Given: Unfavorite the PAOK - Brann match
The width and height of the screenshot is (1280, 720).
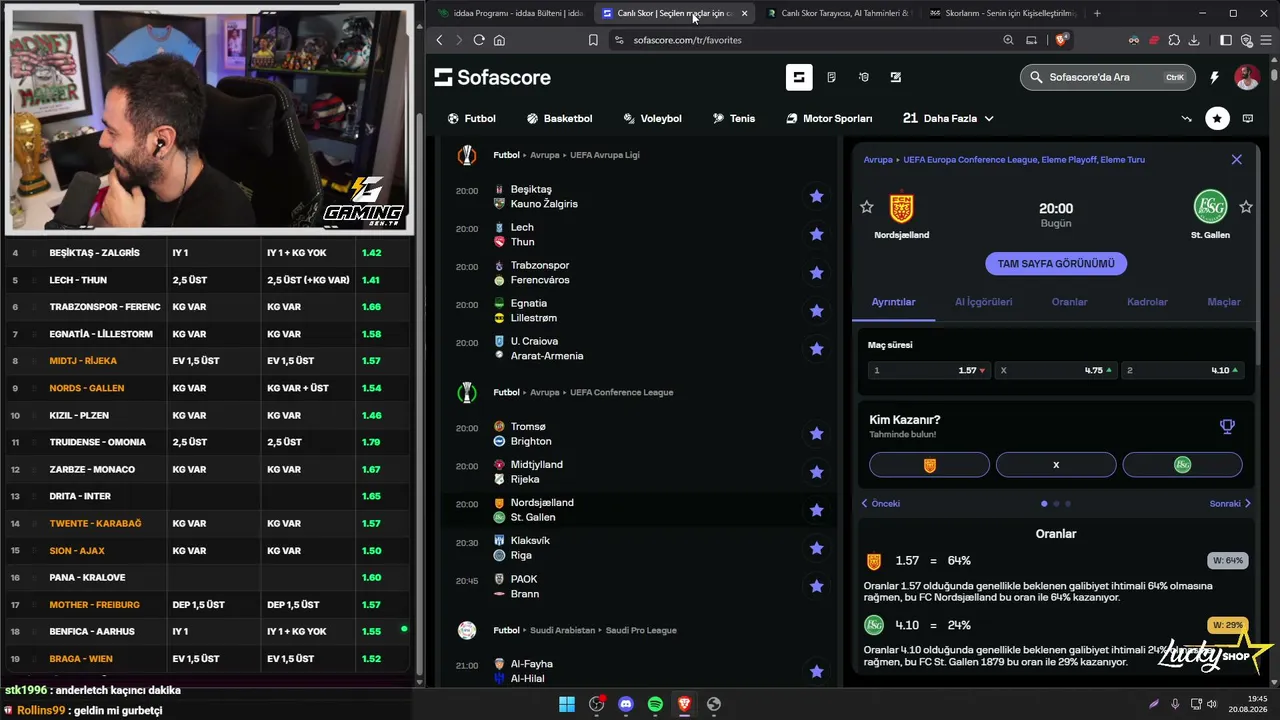Looking at the screenshot, I should tap(817, 586).
